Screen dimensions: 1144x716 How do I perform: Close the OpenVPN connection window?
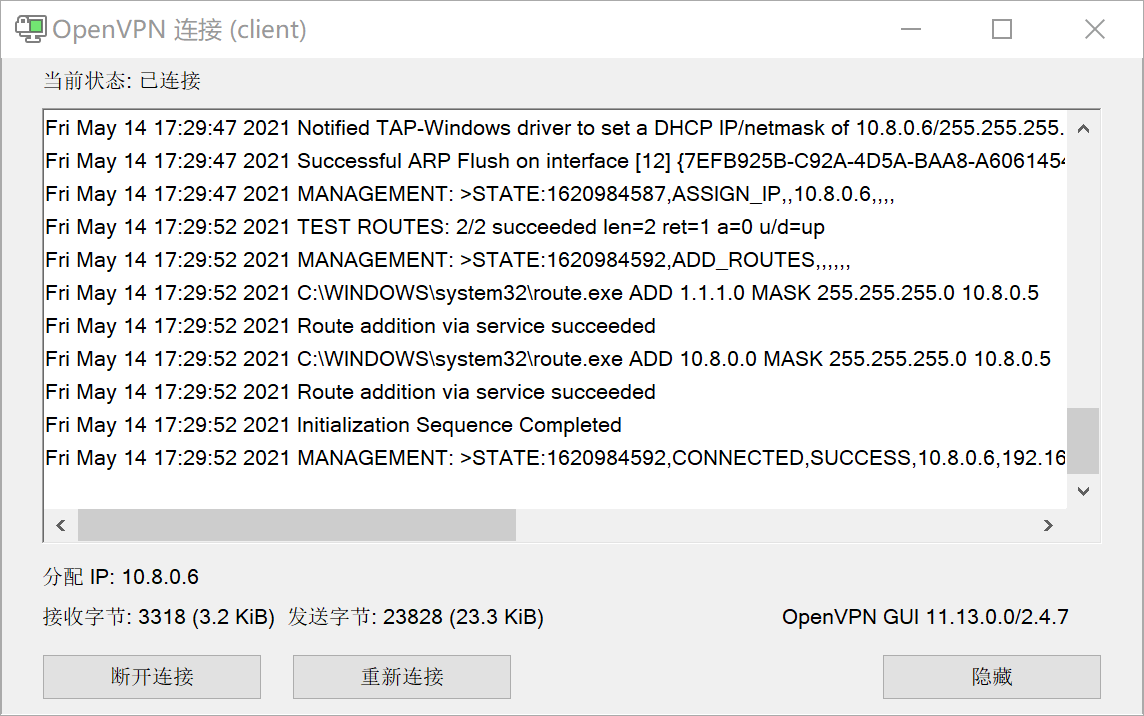tap(1095, 30)
